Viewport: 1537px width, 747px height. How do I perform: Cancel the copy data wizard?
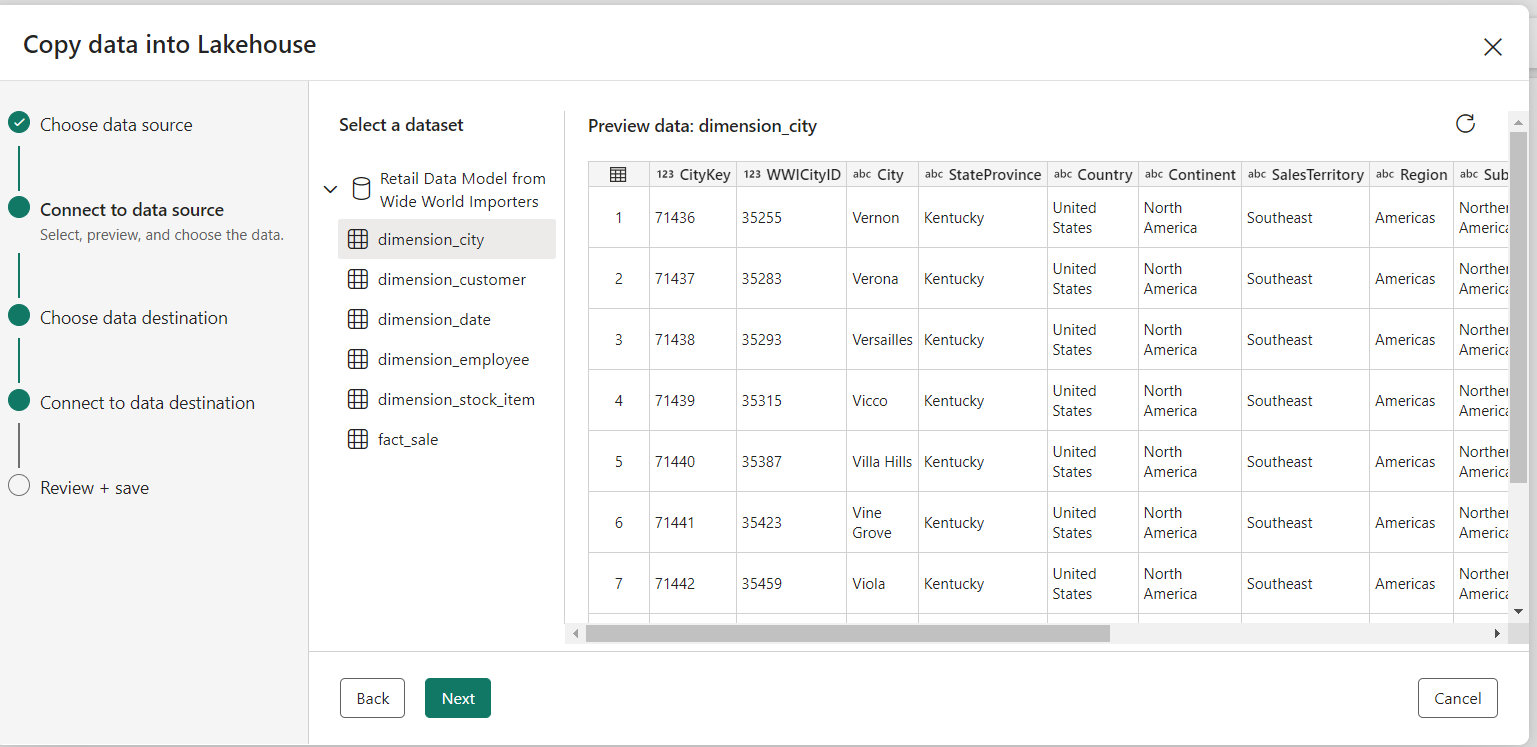click(1458, 698)
